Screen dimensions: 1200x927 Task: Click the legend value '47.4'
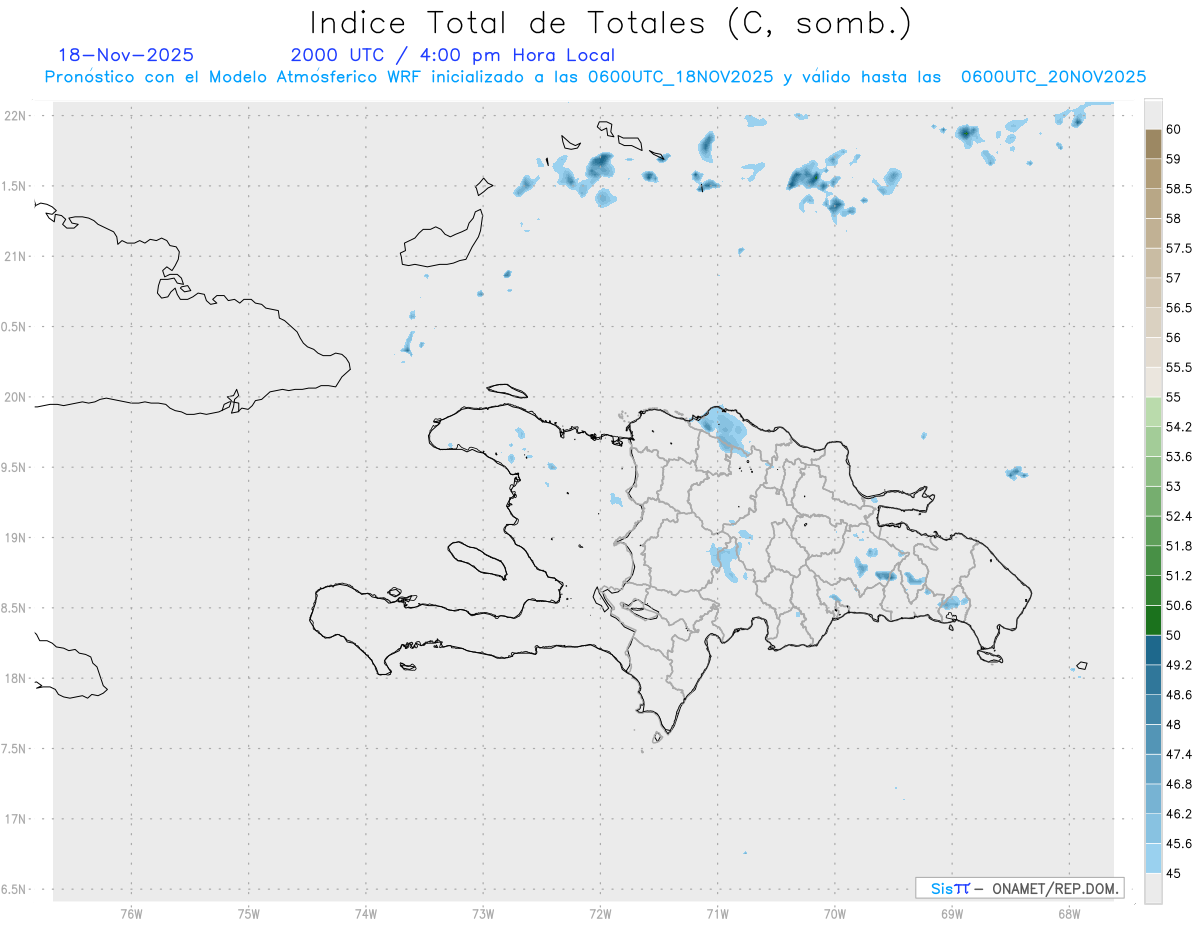point(1179,754)
